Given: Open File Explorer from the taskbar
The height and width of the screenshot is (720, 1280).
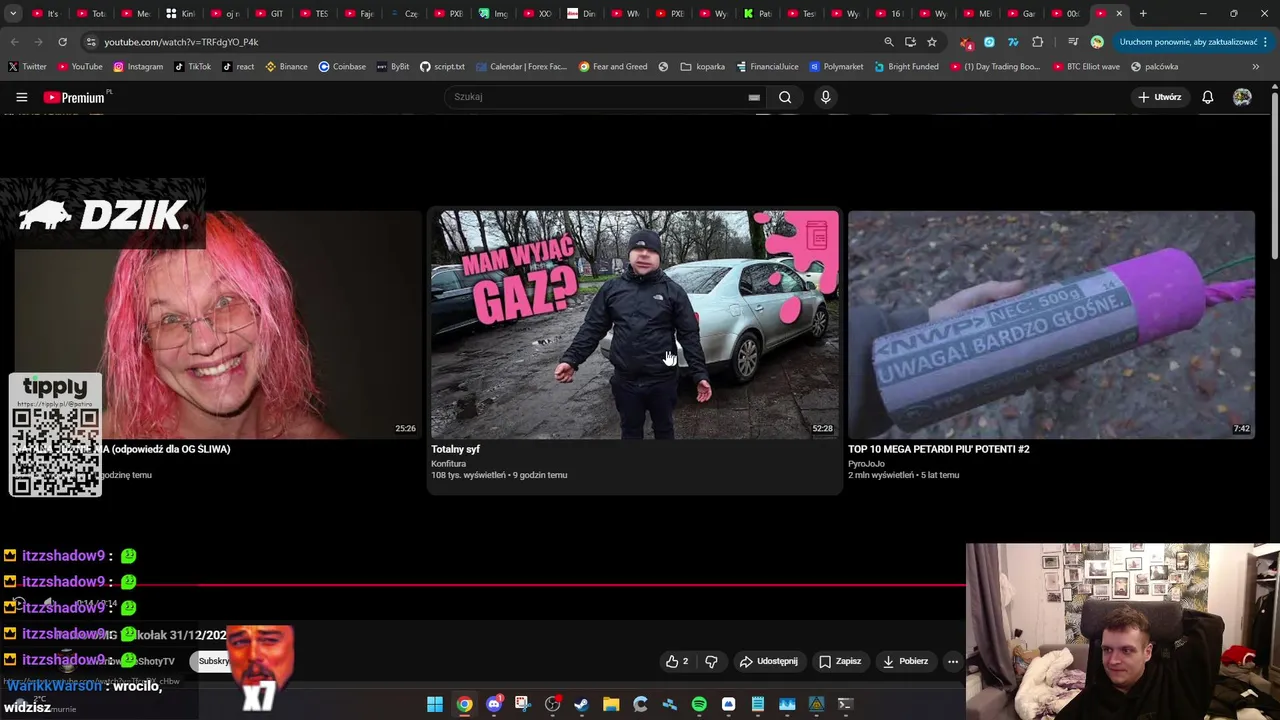Looking at the screenshot, I should point(611,704).
